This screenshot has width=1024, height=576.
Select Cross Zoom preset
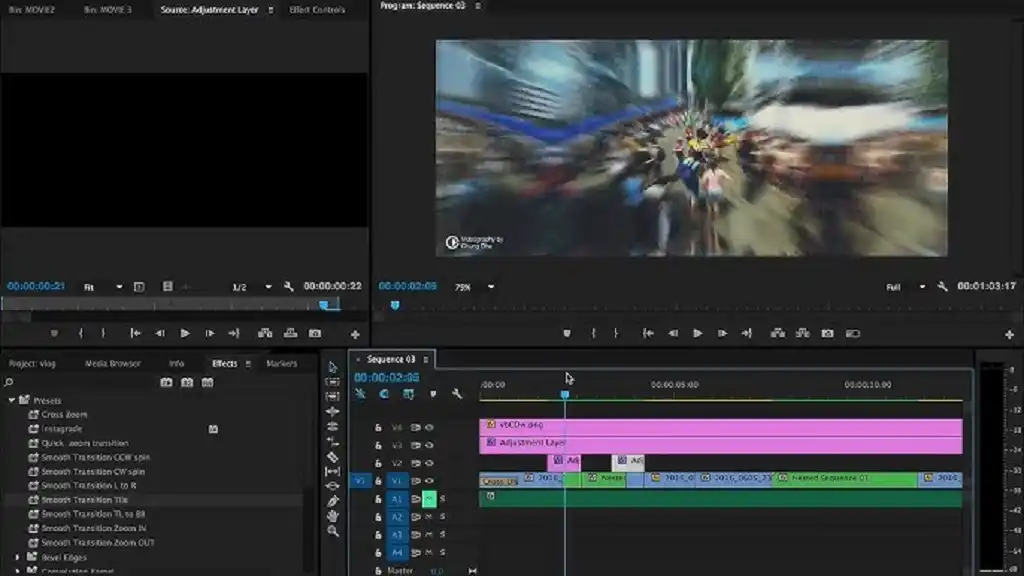(x=64, y=414)
